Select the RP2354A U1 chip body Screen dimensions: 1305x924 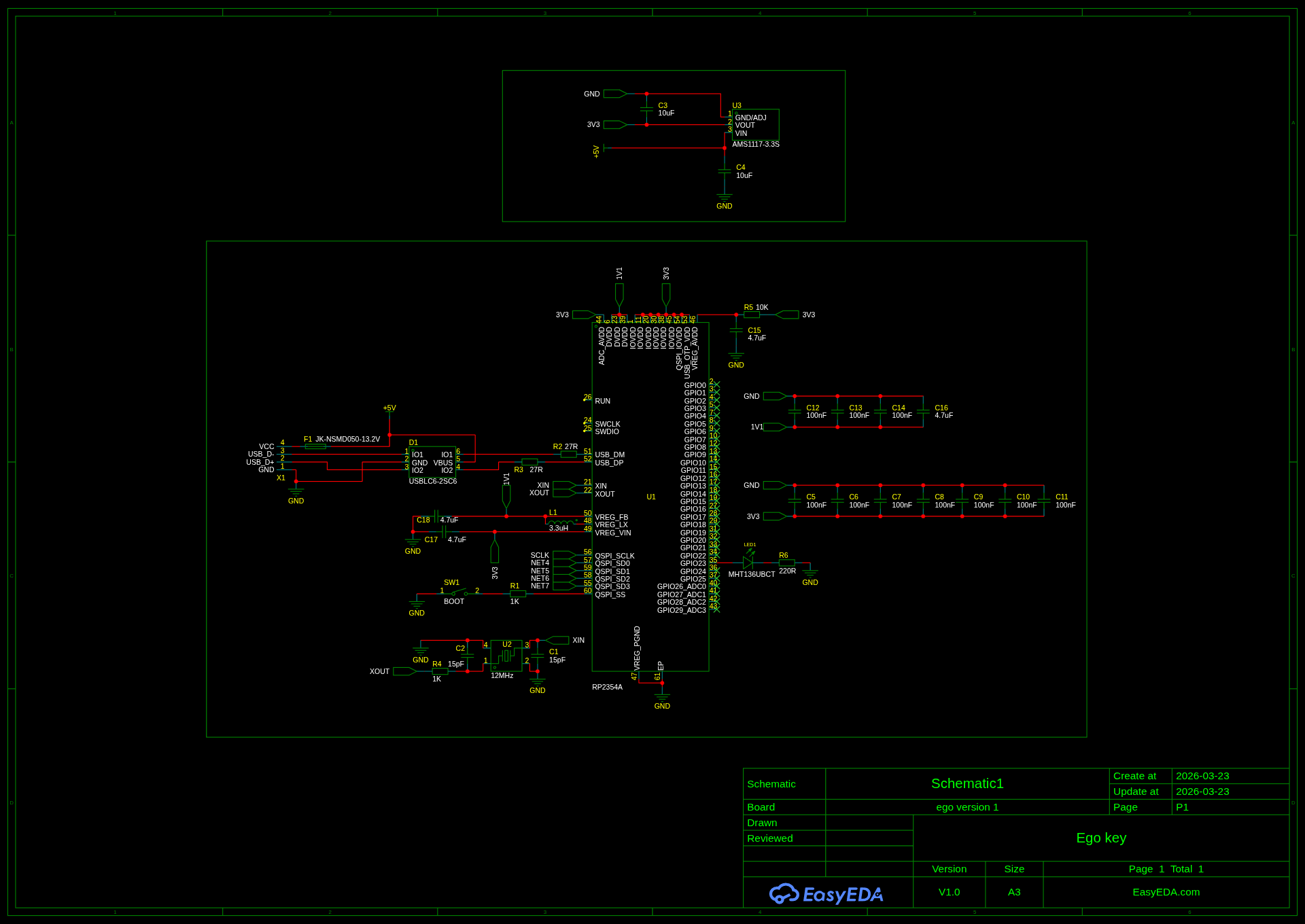650,497
